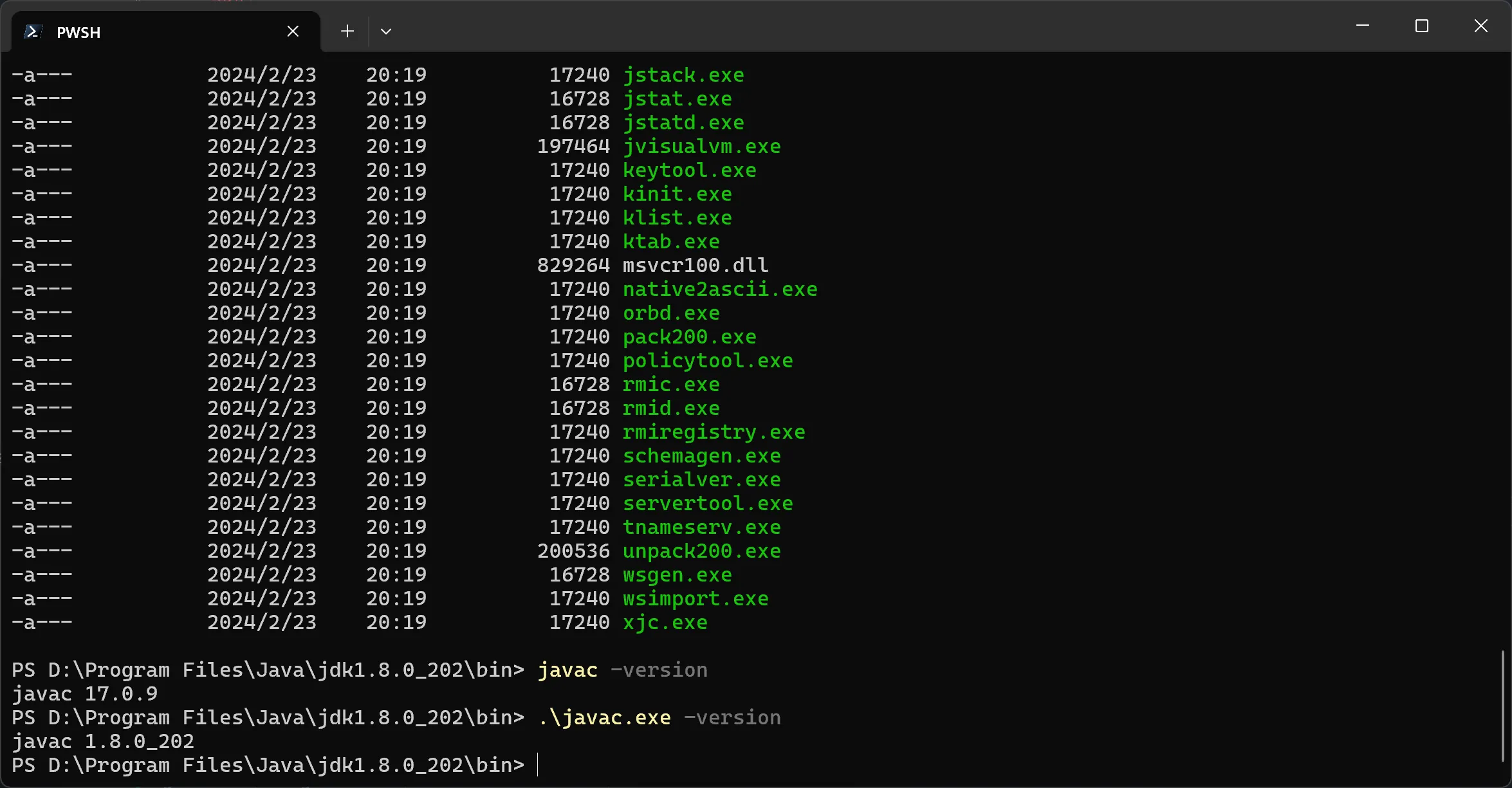Click the msvcr100.dll file name

click(x=696, y=266)
